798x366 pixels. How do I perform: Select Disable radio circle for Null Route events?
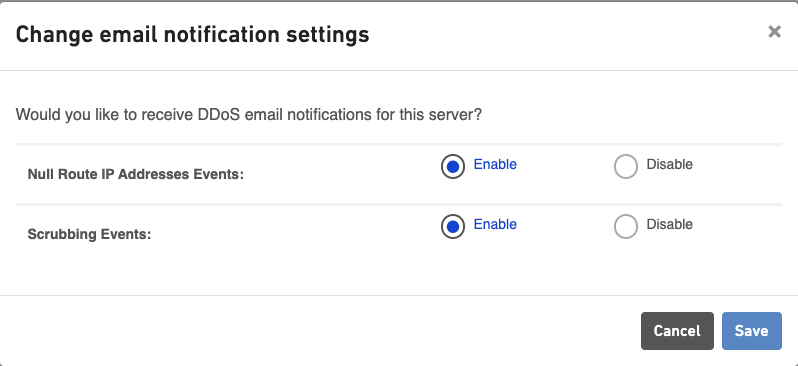point(625,166)
